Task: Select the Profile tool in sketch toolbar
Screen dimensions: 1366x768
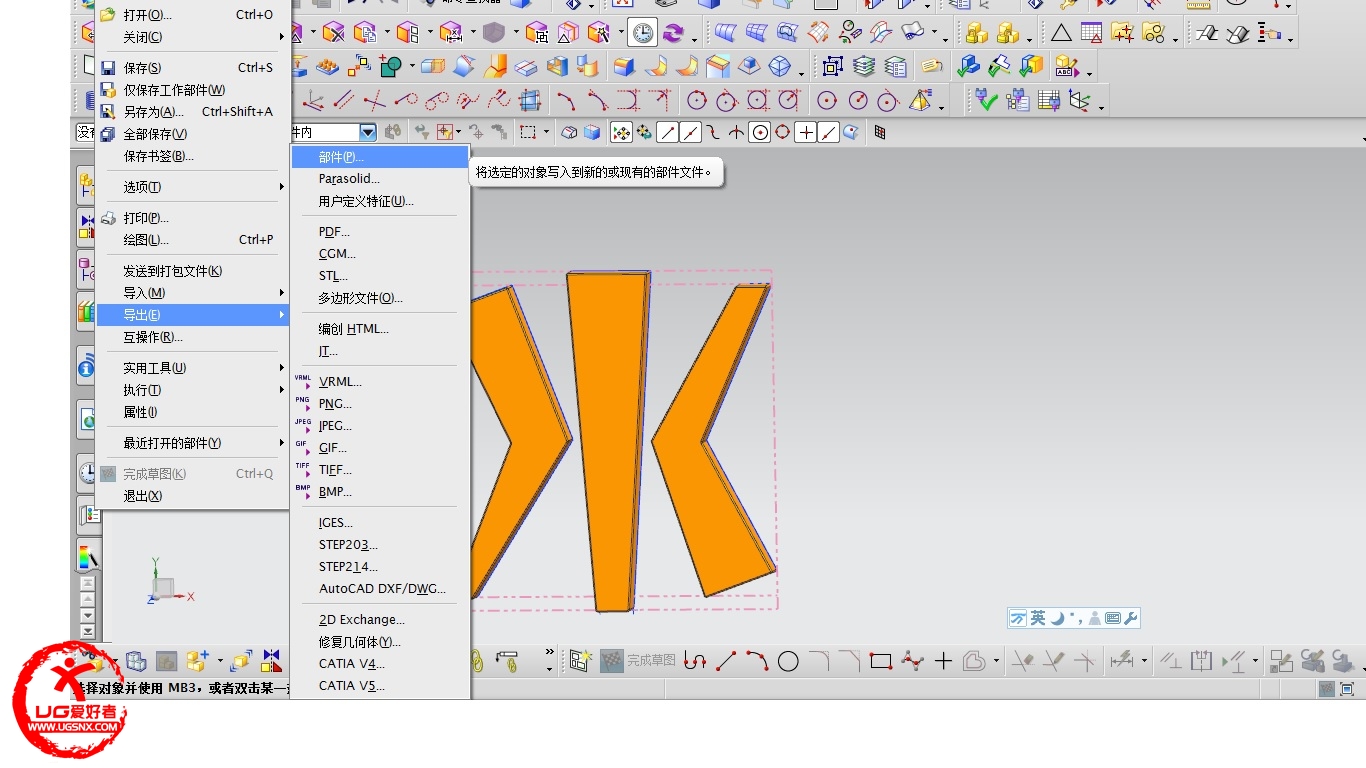Action: [694, 660]
